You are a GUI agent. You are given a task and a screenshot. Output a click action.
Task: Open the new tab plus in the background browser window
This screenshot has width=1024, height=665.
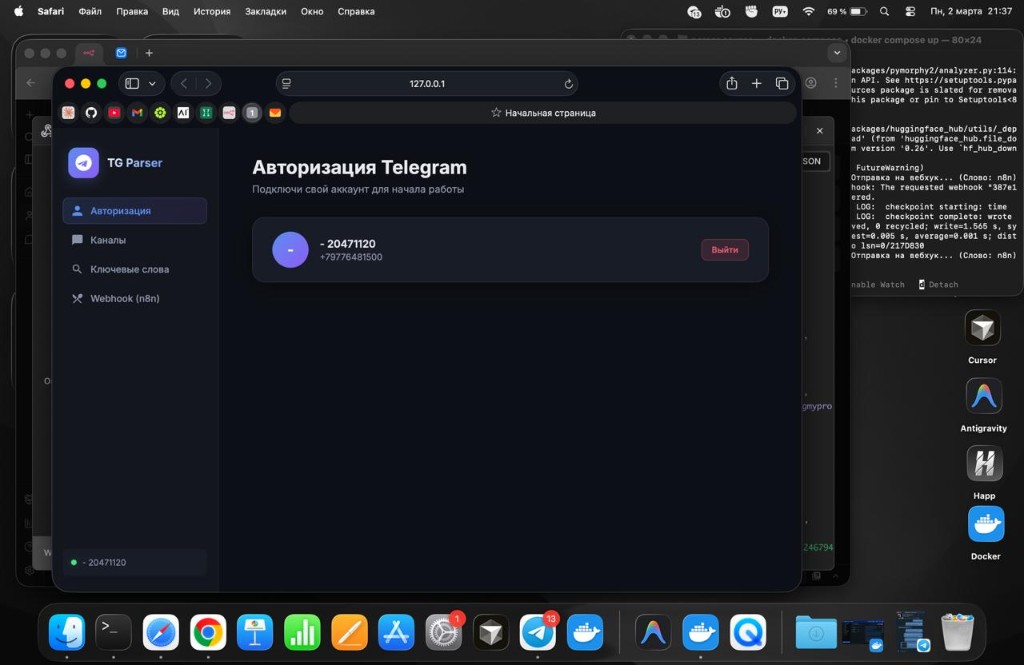pos(149,53)
